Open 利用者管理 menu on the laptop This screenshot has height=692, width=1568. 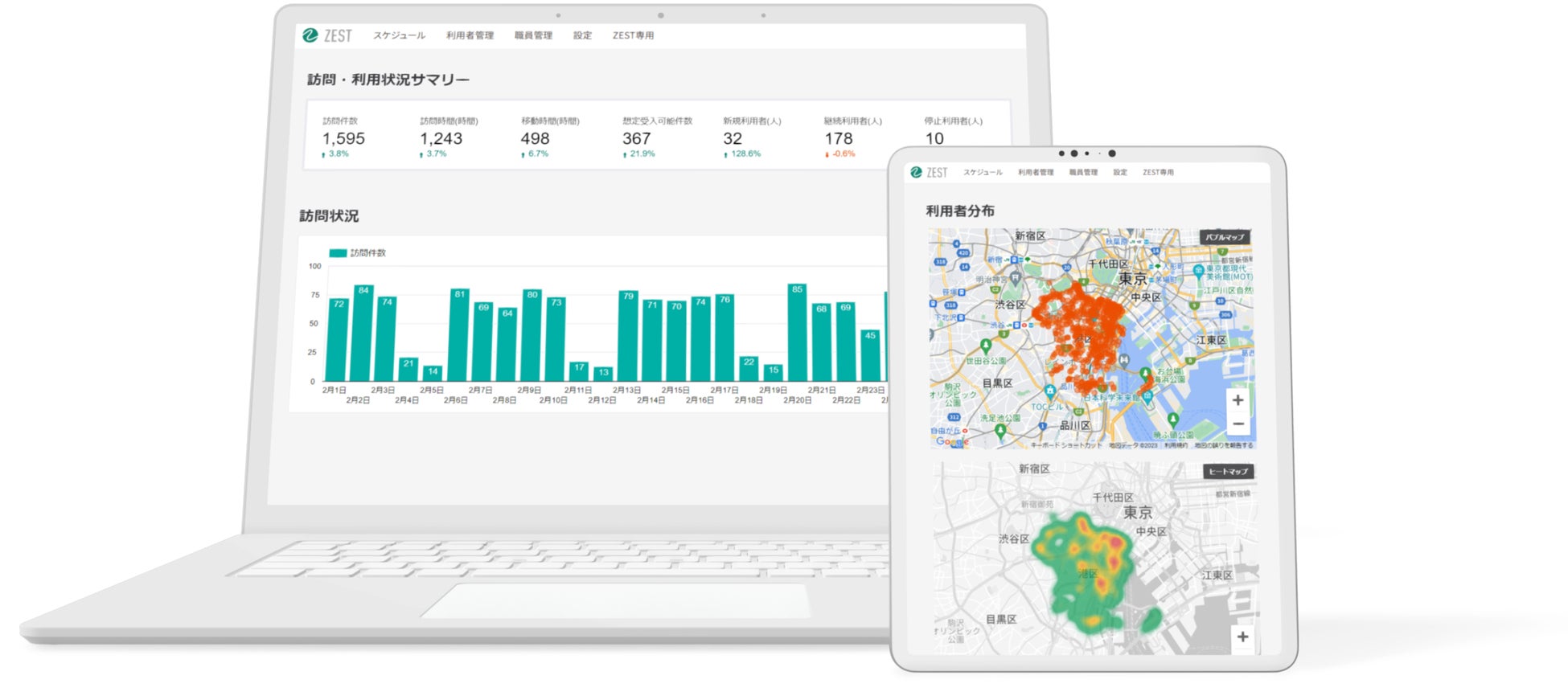click(x=470, y=35)
